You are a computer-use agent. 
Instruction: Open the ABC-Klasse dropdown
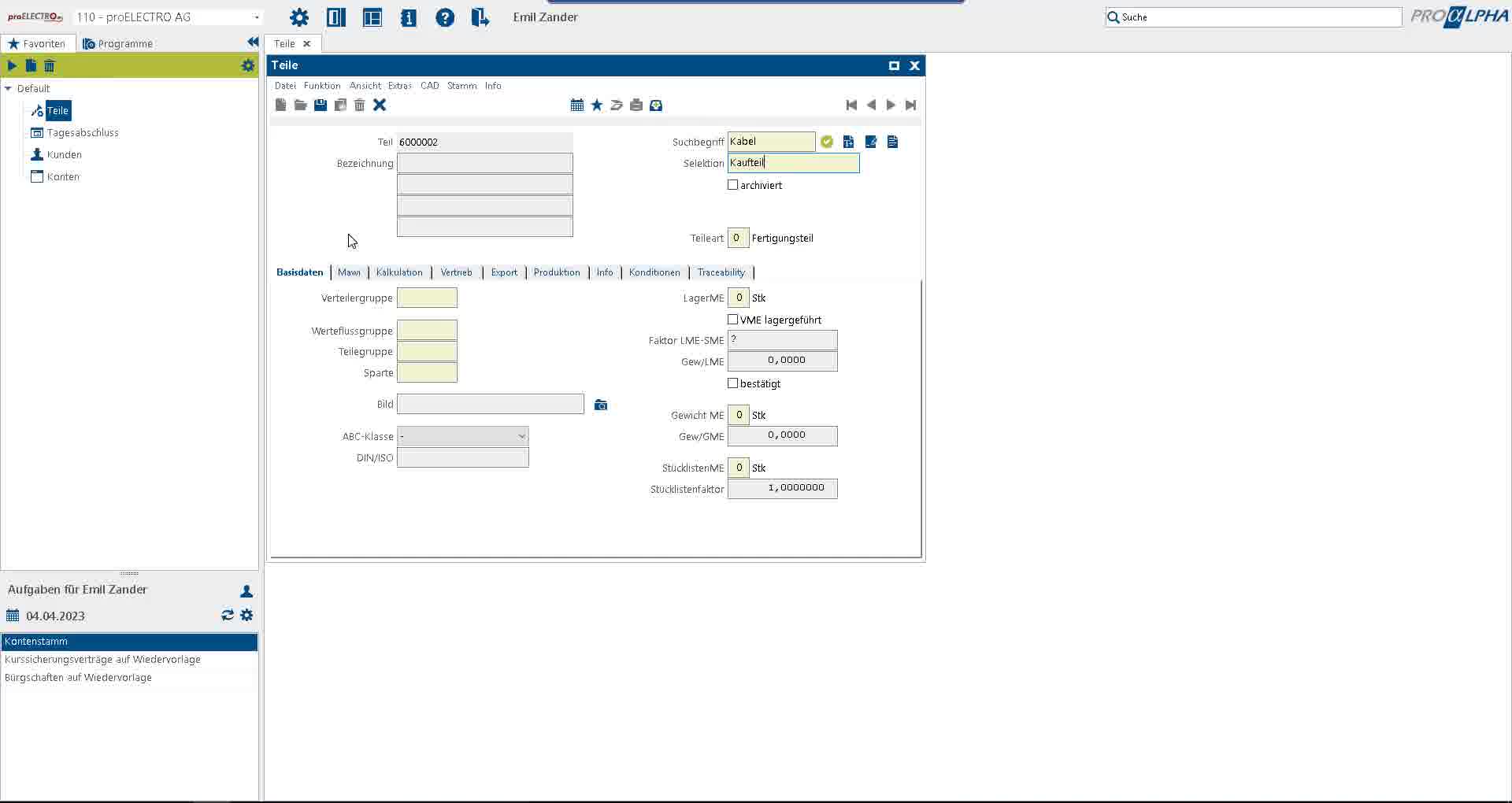click(463, 436)
